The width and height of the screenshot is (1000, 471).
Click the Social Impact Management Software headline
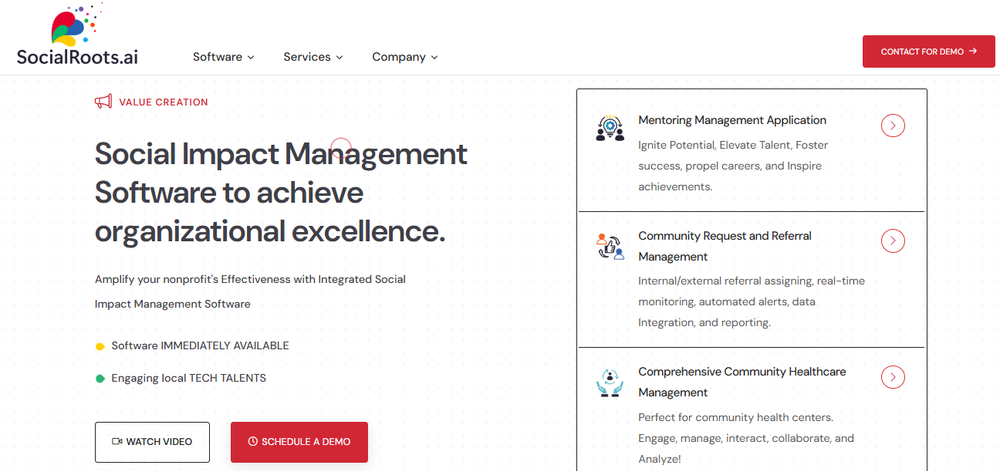pyautogui.click(x=280, y=192)
